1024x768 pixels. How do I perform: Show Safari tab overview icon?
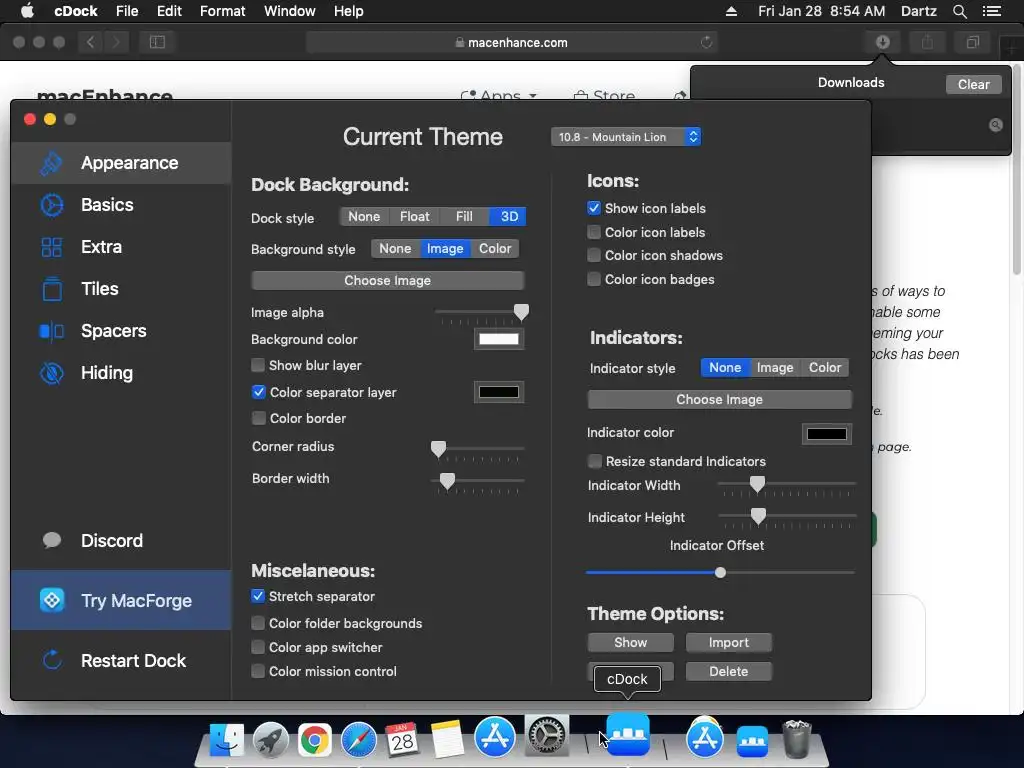[972, 42]
